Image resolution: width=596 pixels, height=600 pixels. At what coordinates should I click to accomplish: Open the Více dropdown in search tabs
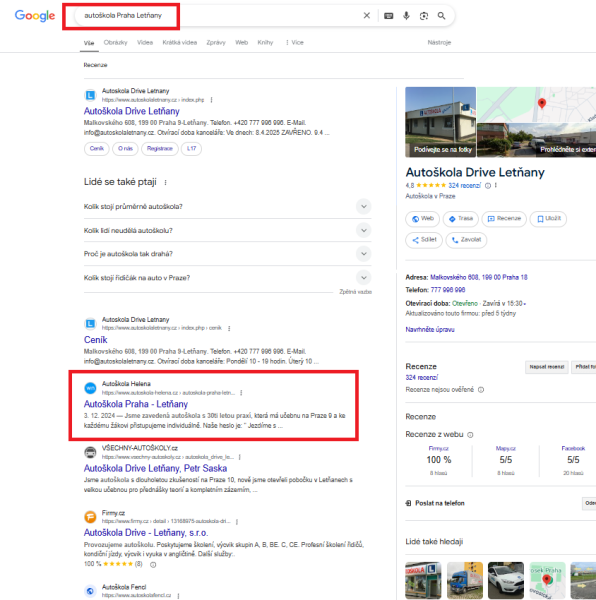pos(295,42)
